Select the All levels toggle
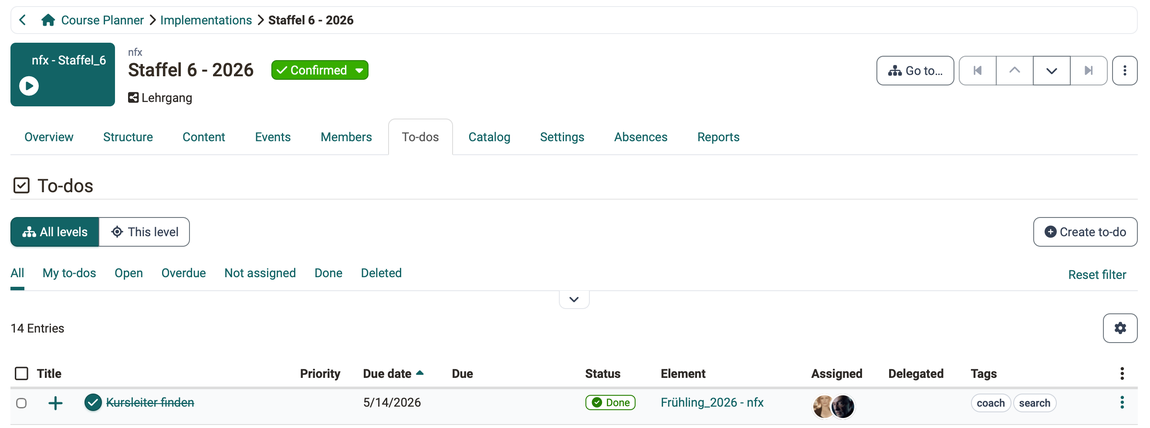This screenshot has height=428, width=1150. (x=55, y=232)
